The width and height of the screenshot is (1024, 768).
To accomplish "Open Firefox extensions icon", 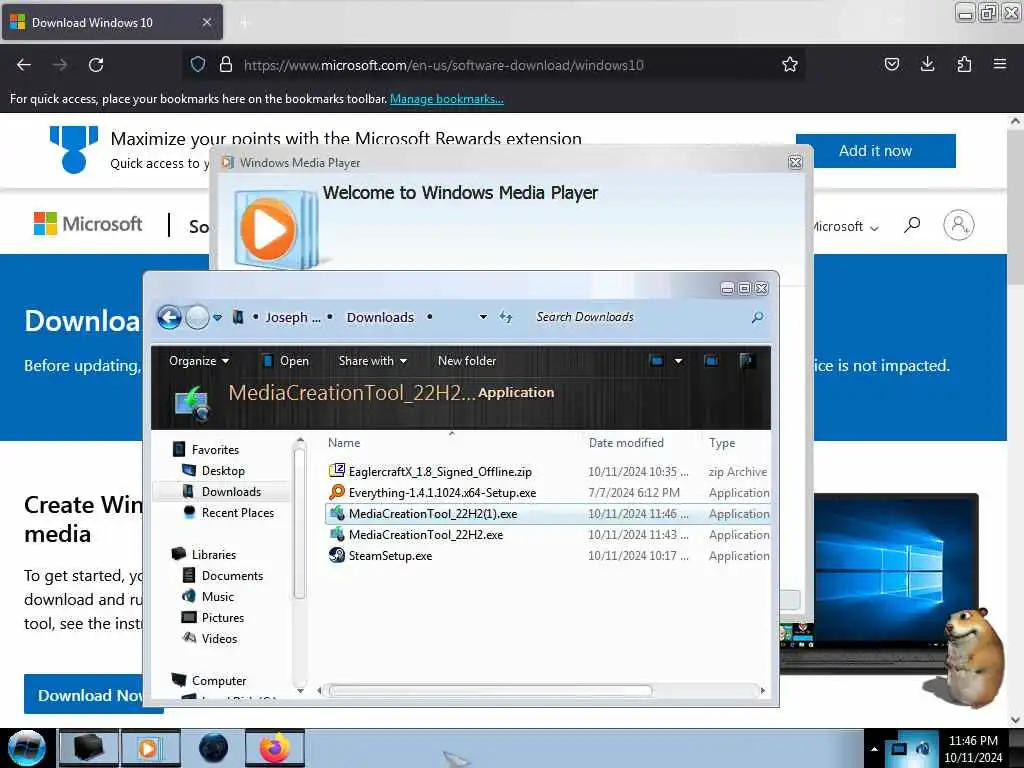I will pyautogui.click(x=964, y=64).
